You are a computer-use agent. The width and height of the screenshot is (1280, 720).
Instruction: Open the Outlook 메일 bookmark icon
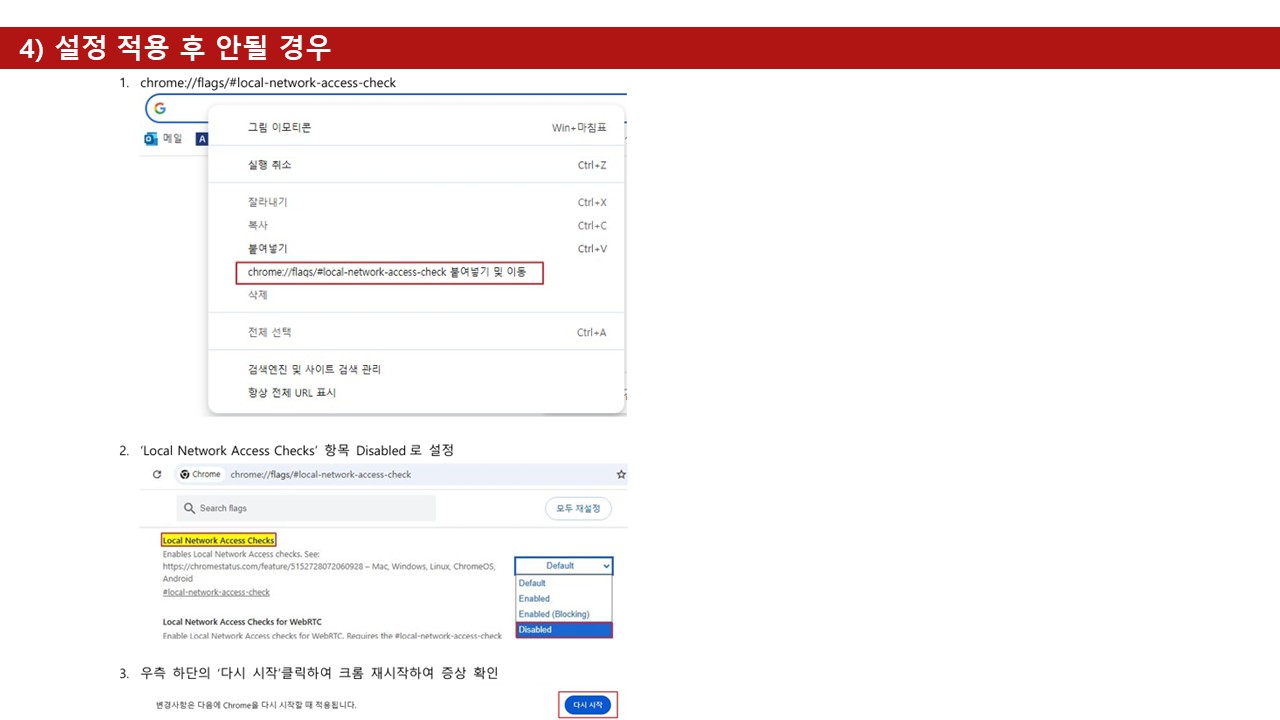click(151, 139)
